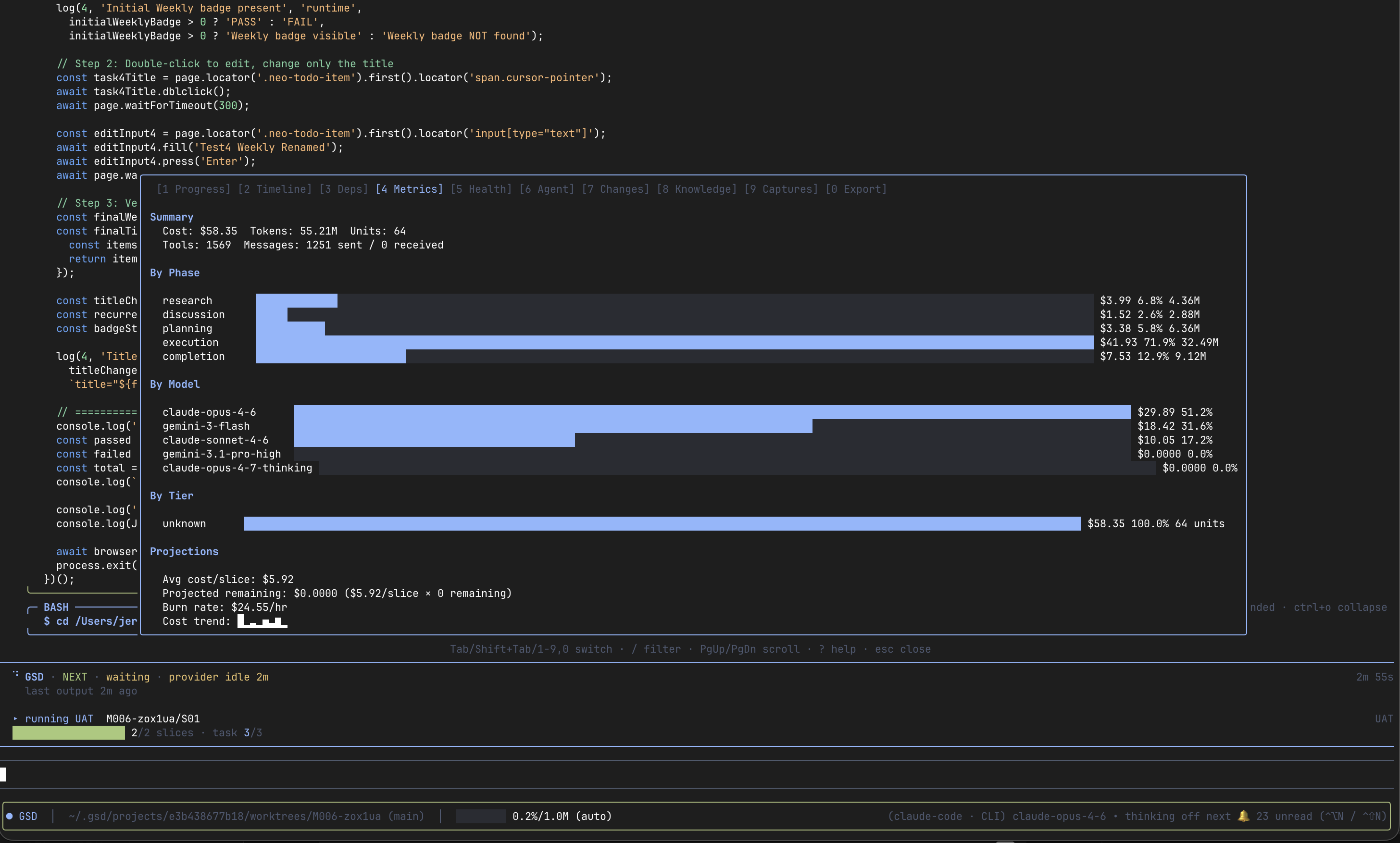Click the gemini-3.1-pro-high model label

tap(222, 454)
